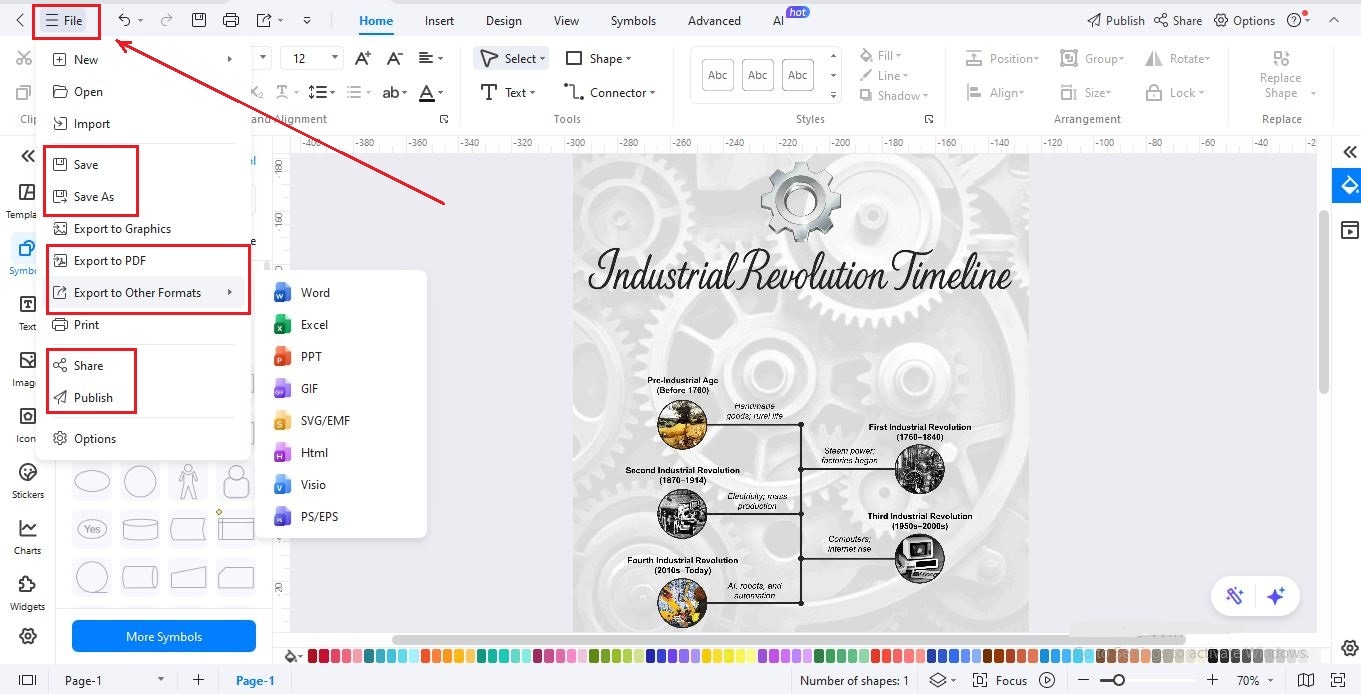Image resolution: width=1361 pixels, height=694 pixels.
Task: Export to Excel format
Action: (x=341, y=324)
